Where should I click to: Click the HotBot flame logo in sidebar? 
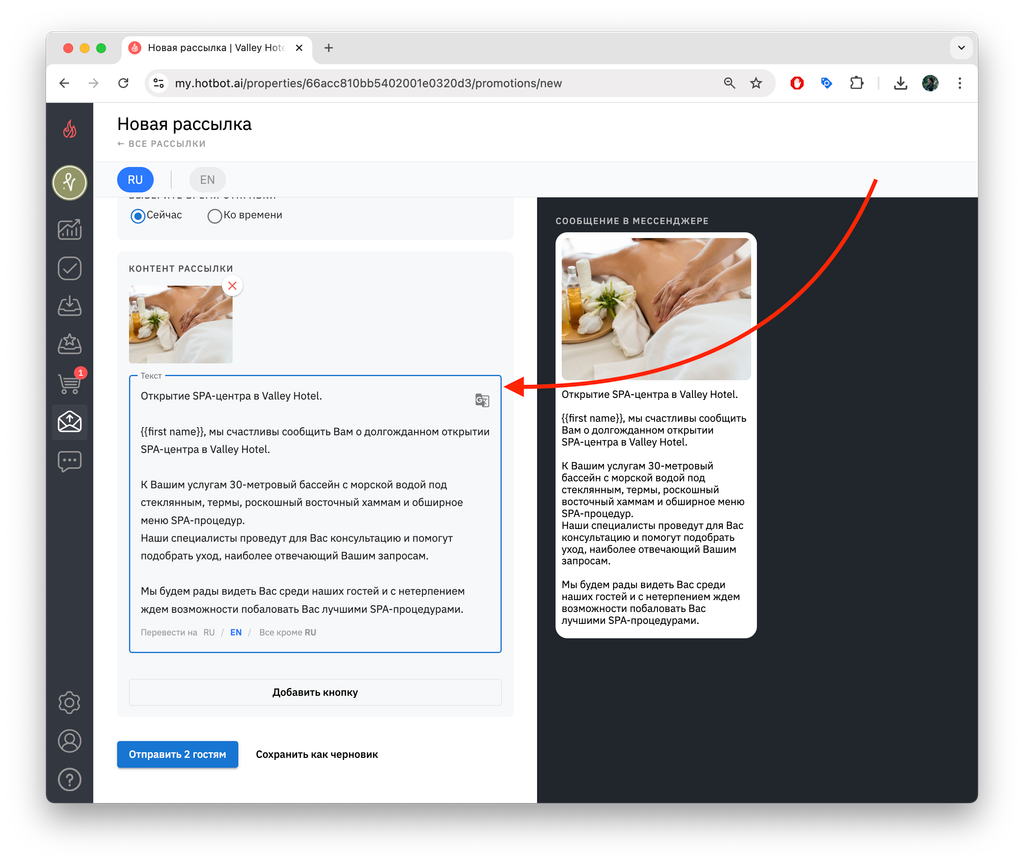coord(70,129)
